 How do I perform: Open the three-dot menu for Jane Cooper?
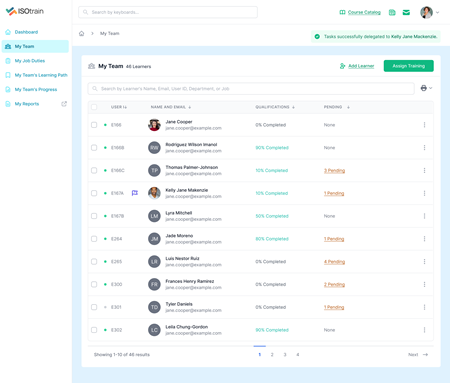click(424, 125)
